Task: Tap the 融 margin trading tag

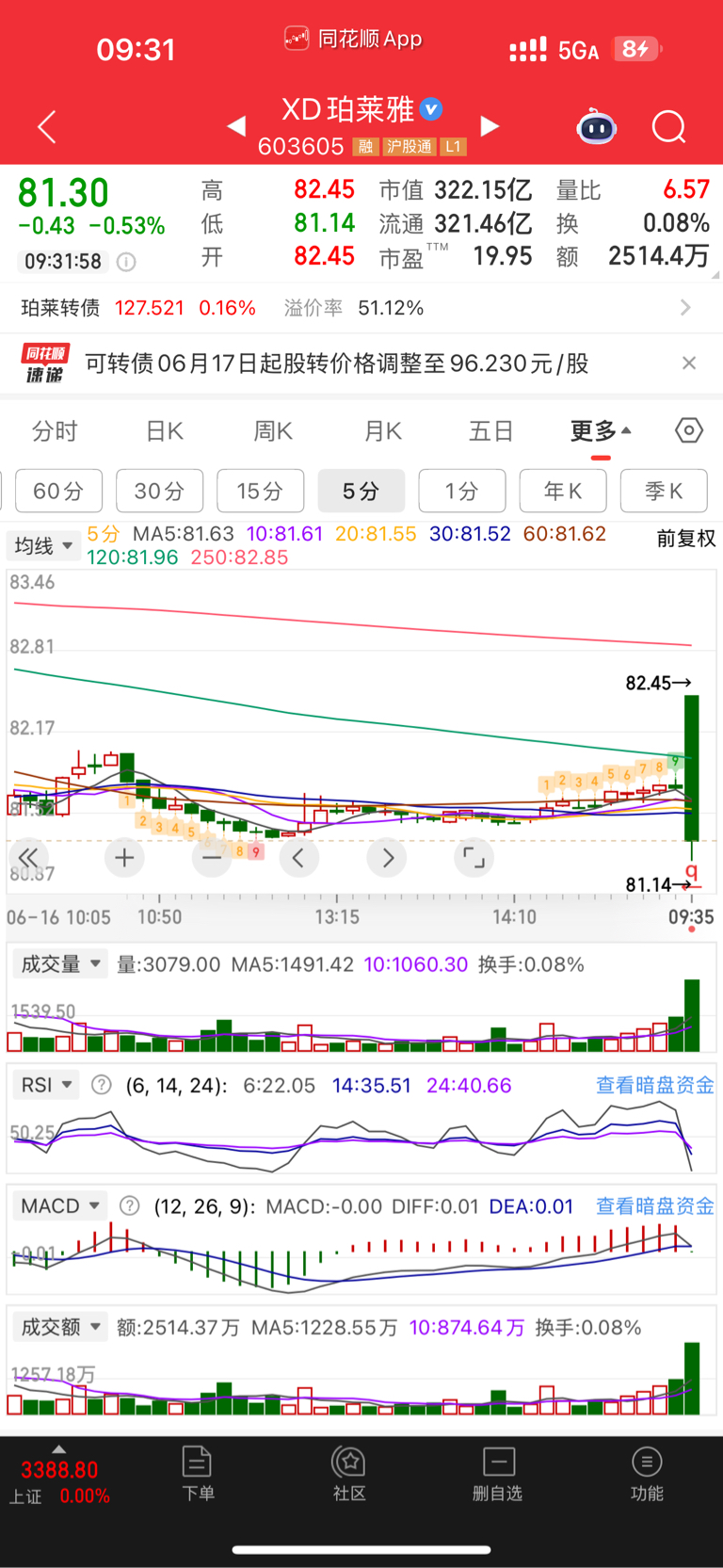Action: click(x=365, y=147)
